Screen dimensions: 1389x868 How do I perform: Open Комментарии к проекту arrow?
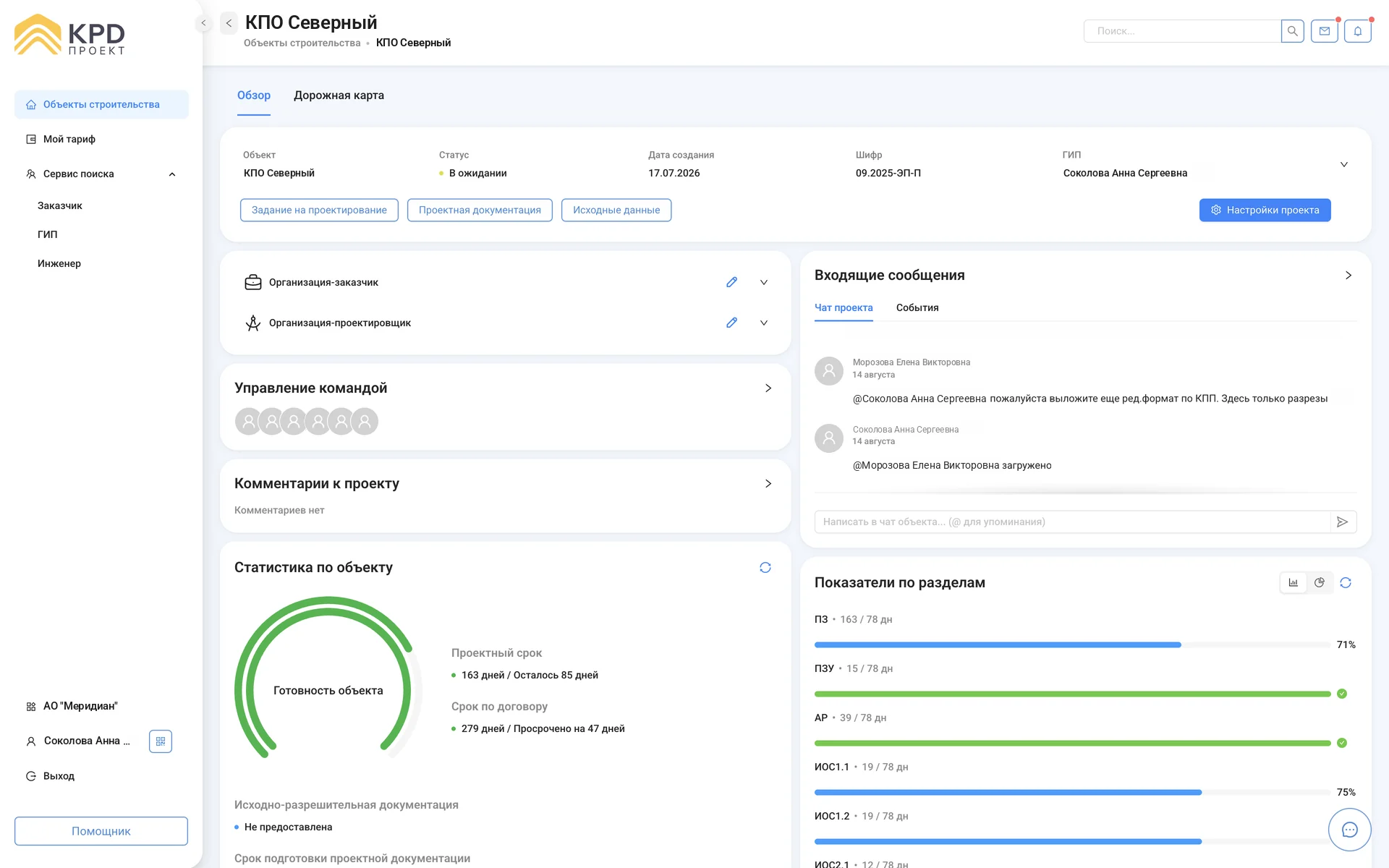768,484
